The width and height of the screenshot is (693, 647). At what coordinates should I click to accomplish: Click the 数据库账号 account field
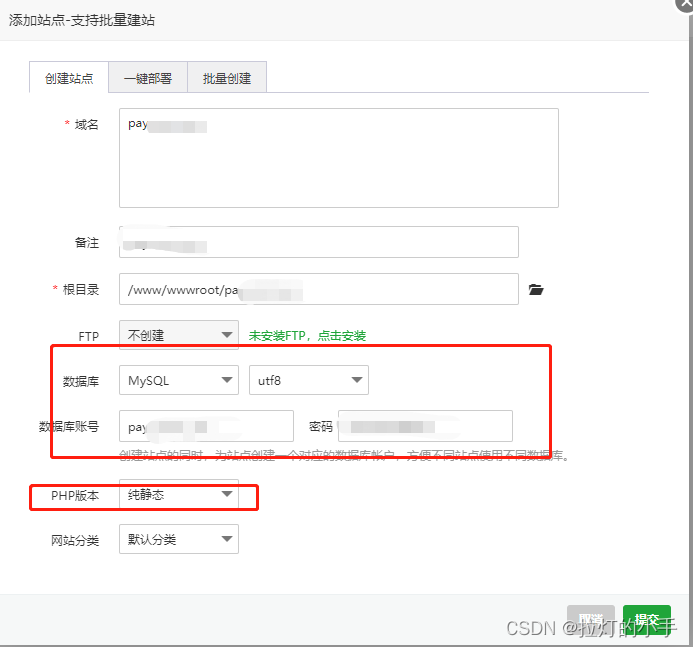click(x=206, y=426)
